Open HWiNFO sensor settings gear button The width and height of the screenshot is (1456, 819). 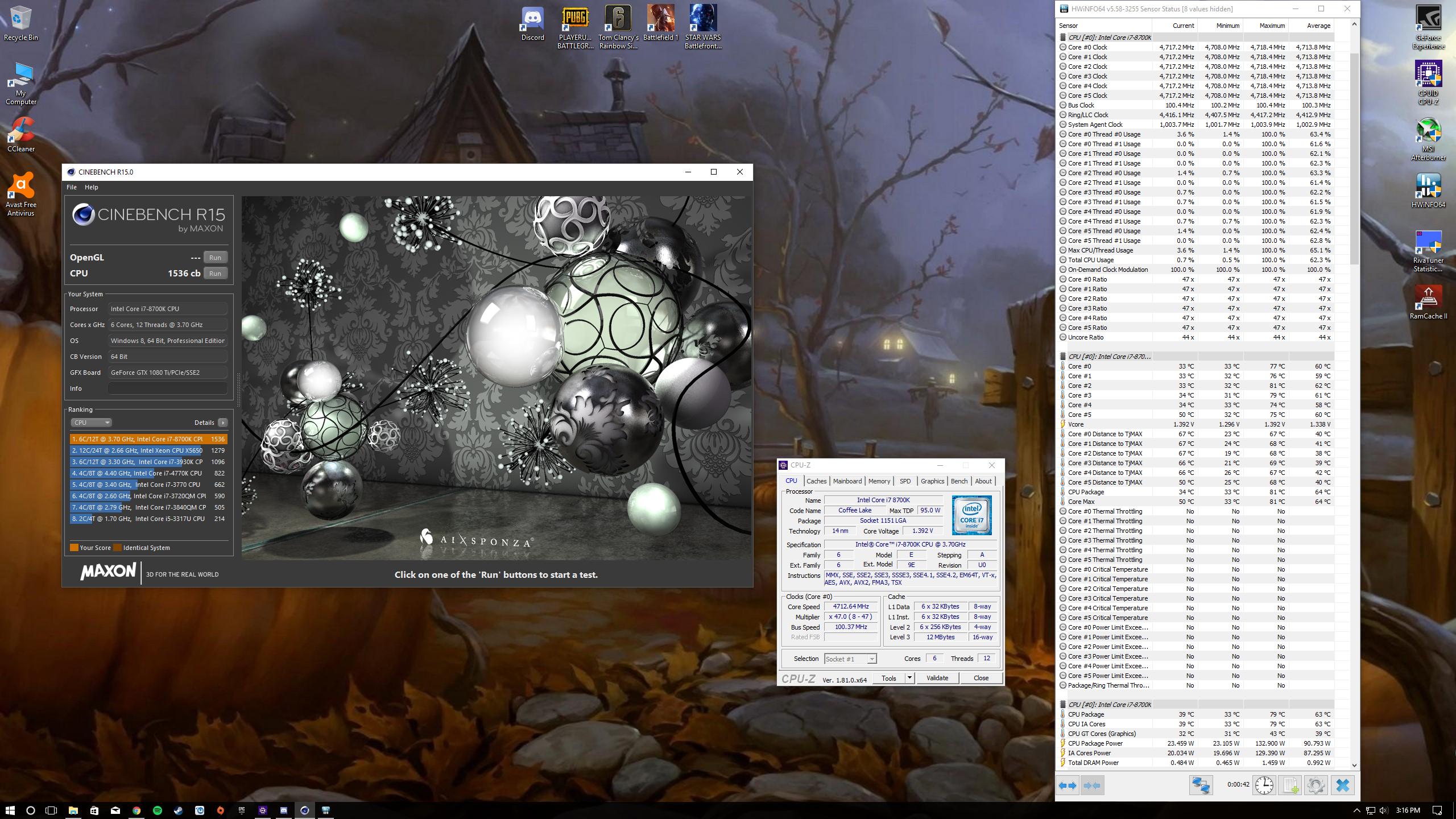tap(1316, 785)
